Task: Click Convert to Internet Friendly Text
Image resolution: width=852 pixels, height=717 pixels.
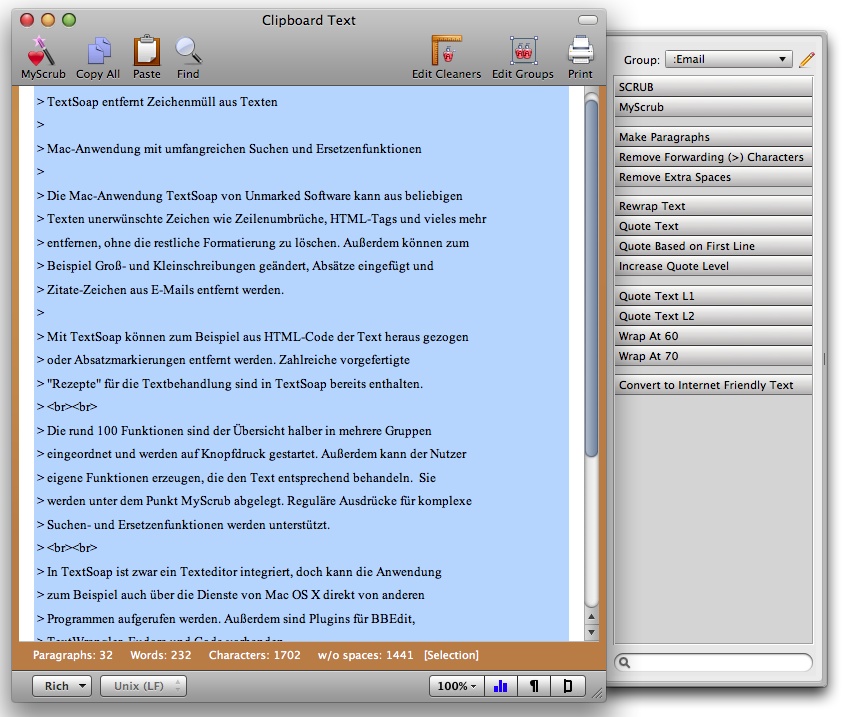Action: 712,385
